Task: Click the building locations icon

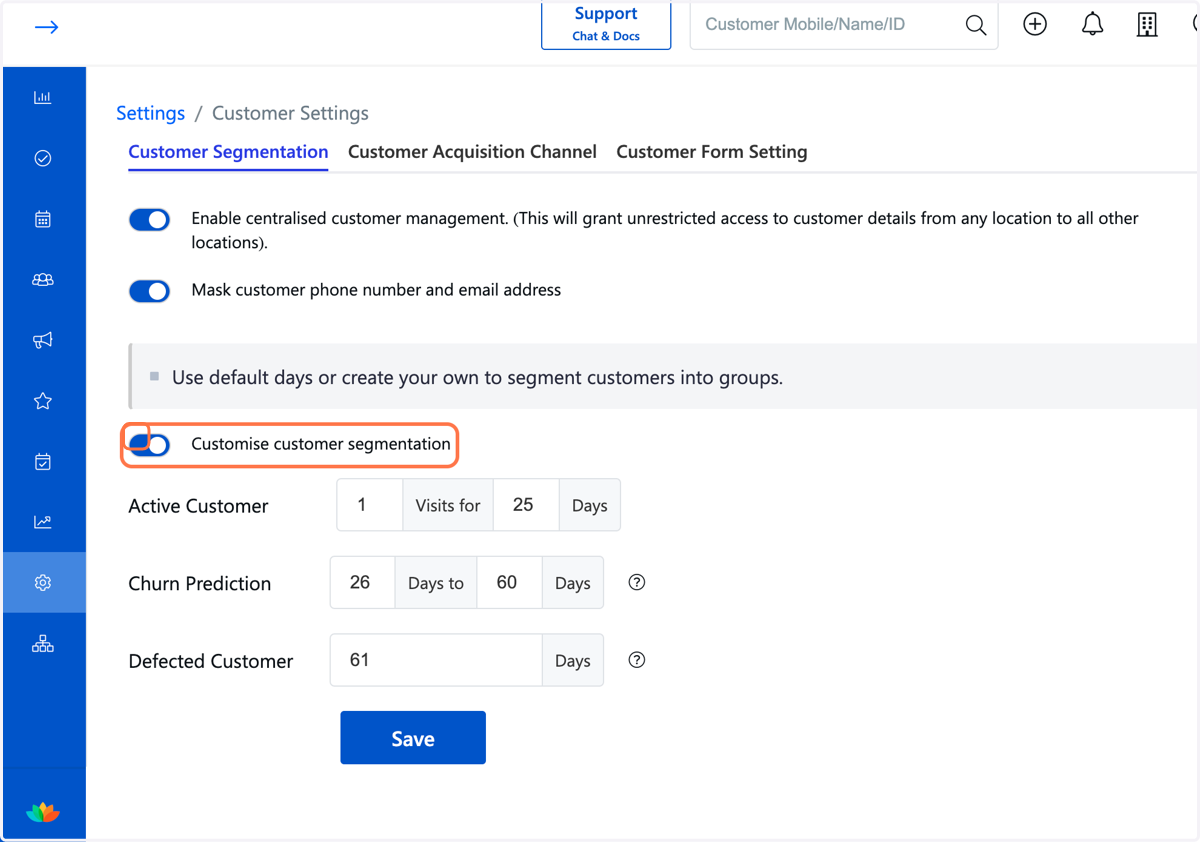Action: coord(1147,25)
